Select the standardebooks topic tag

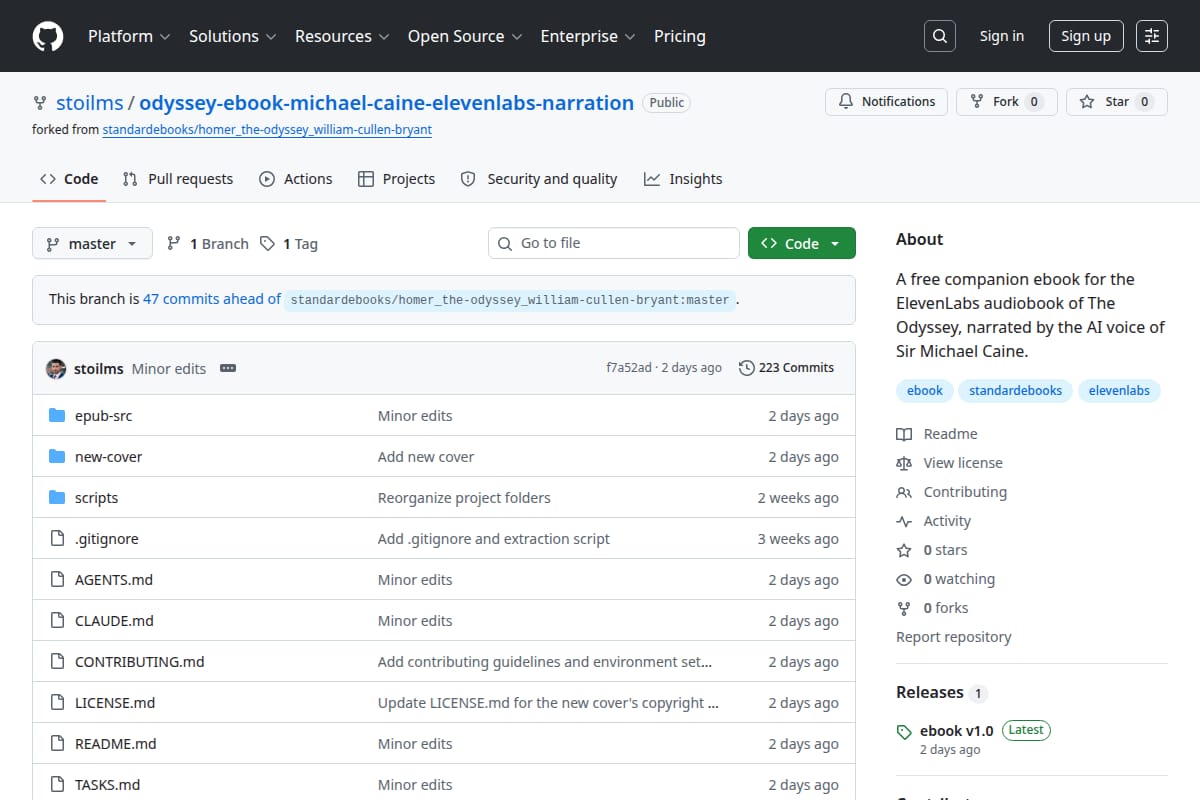tap(1015, 390)
